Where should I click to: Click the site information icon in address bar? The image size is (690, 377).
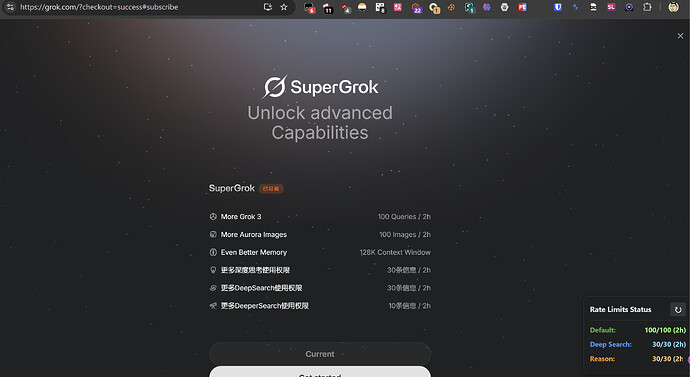point(10,7)
